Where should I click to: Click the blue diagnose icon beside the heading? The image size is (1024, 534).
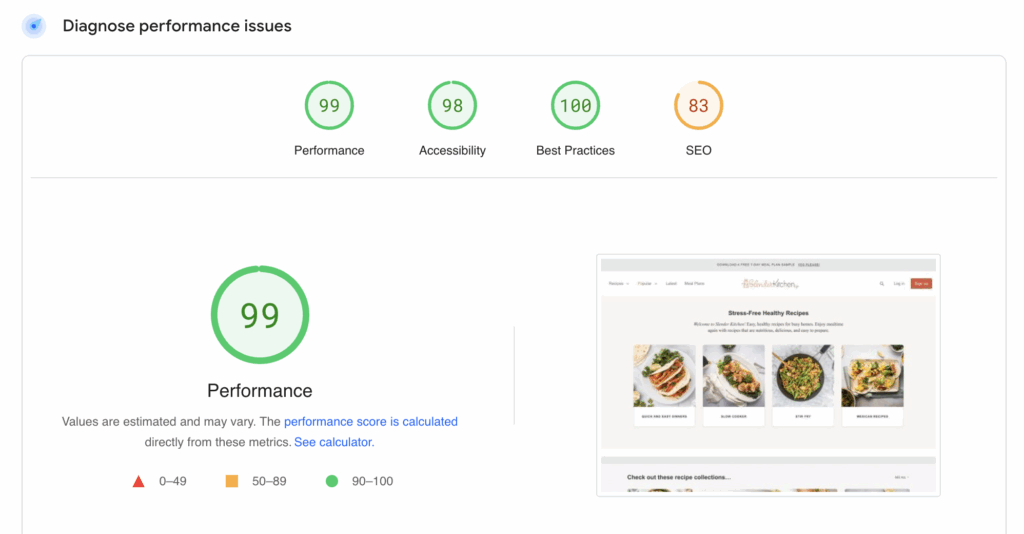click(x=34, y=26)
